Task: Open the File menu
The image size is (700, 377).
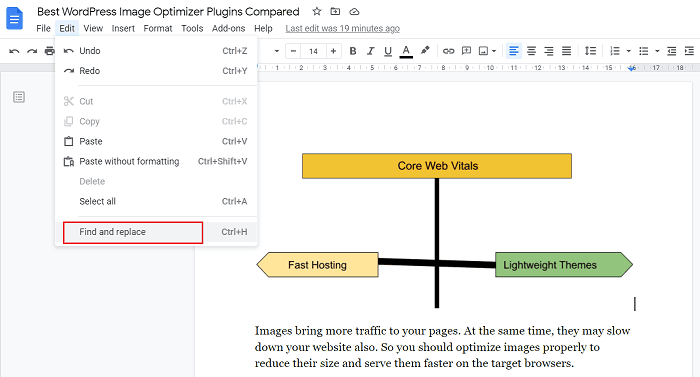Action: 43,28
